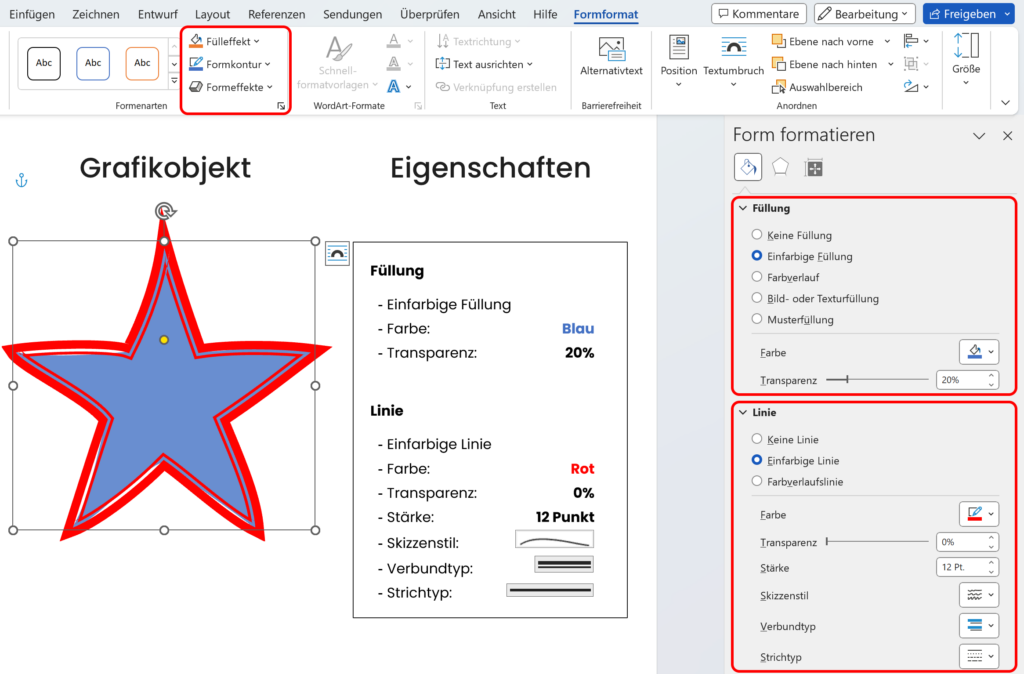The height and width of the screenshot is (674, 1024).
Task: Open the Skizzenstil dropdown in the panel
Action: coord(979,594)
